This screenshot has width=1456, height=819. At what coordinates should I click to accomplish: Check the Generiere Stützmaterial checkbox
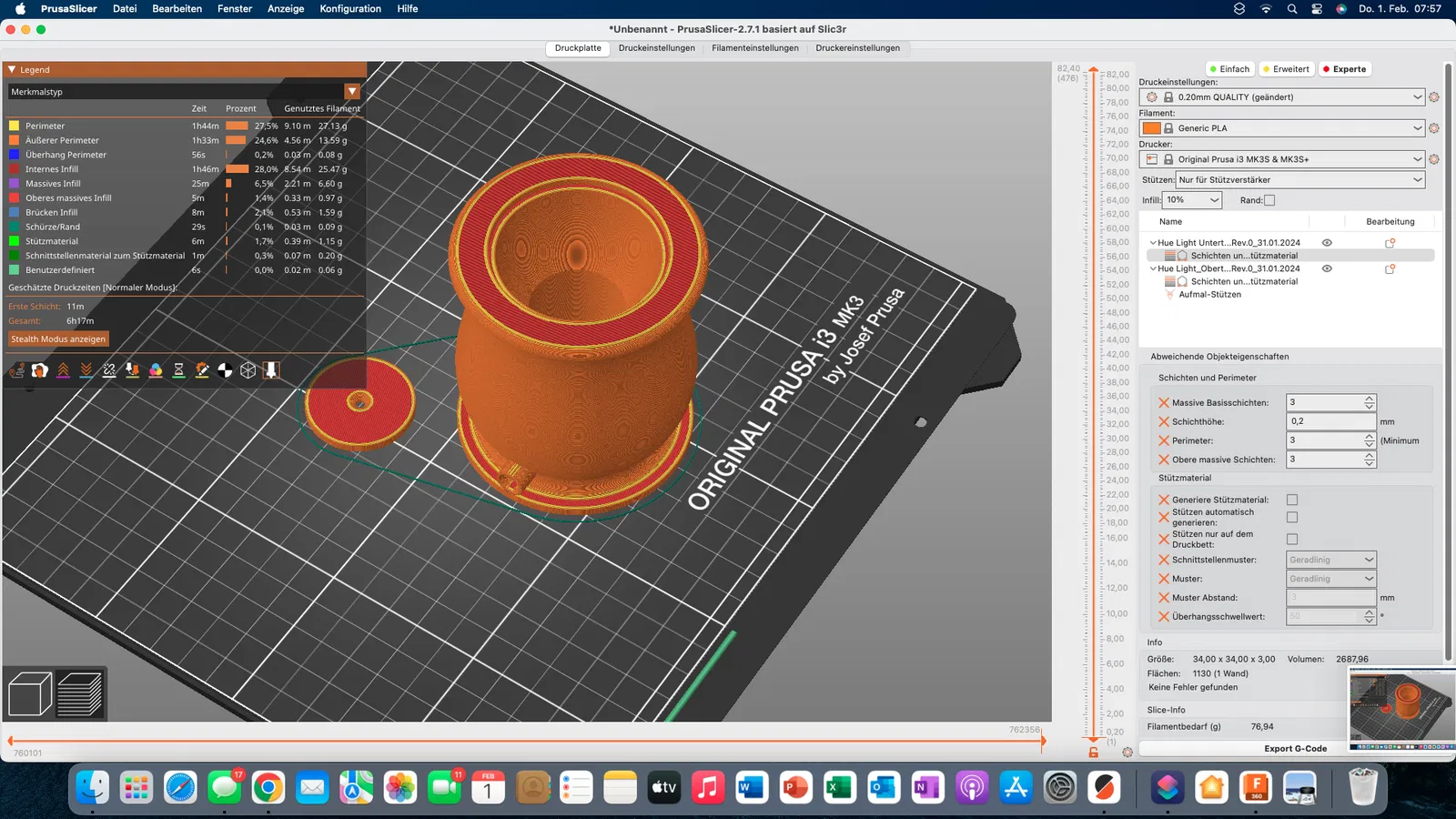1291,500
